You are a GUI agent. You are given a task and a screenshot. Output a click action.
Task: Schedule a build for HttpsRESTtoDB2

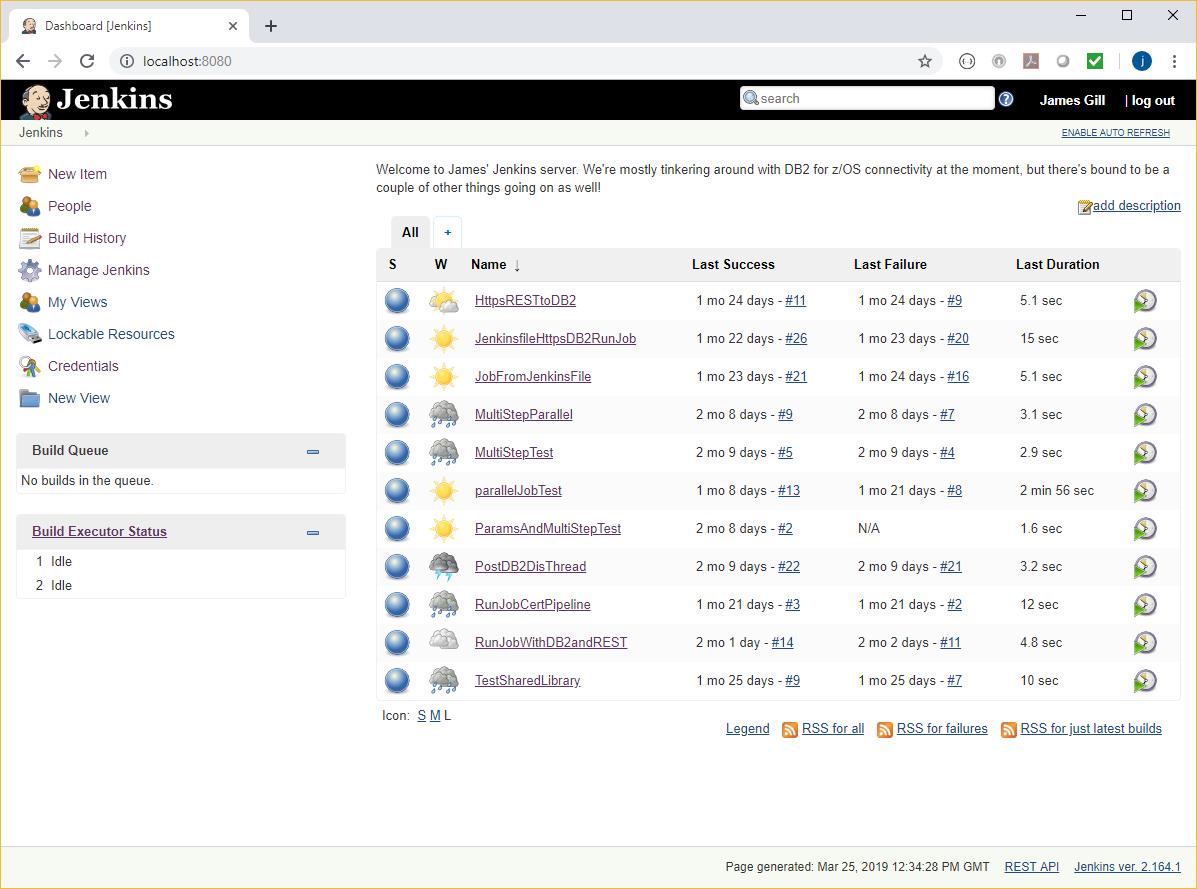(1146, 300)
